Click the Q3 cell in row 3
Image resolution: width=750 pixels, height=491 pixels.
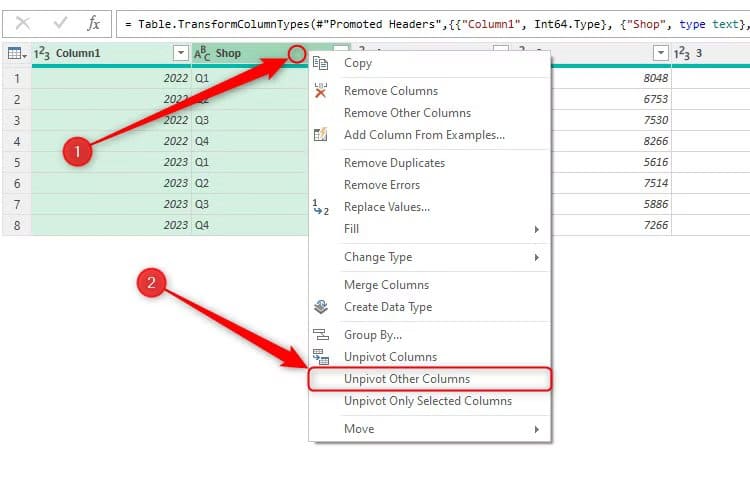pyautogui.click(x=250, y=120)
